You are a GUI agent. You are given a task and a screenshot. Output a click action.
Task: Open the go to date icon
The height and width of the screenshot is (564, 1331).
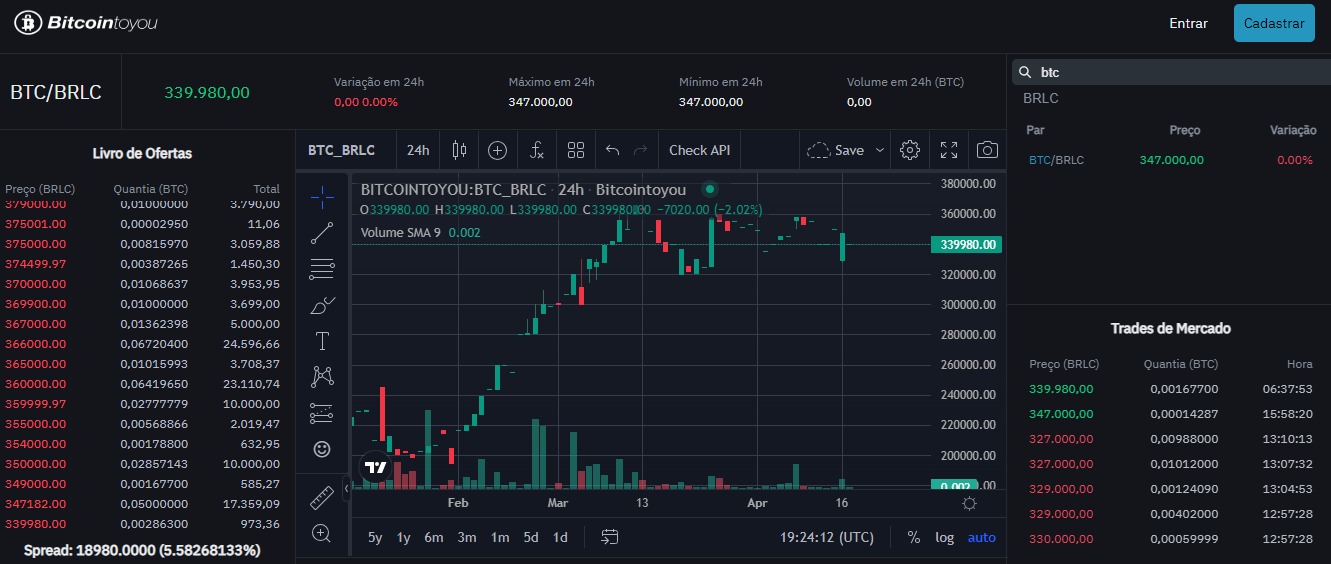pyautogui.click(x=610, y=537)
